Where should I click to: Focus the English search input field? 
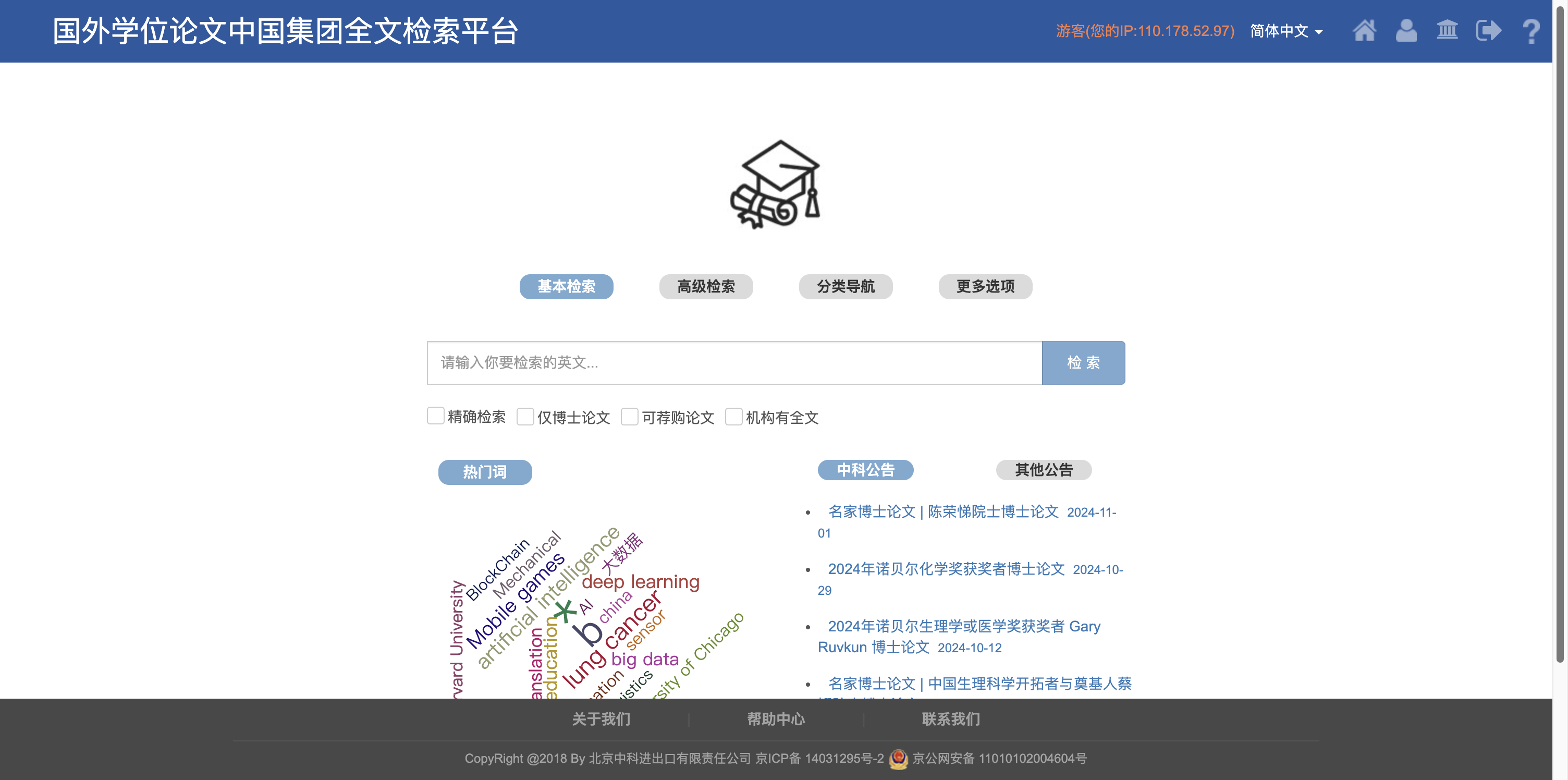[x=734, y=362]
